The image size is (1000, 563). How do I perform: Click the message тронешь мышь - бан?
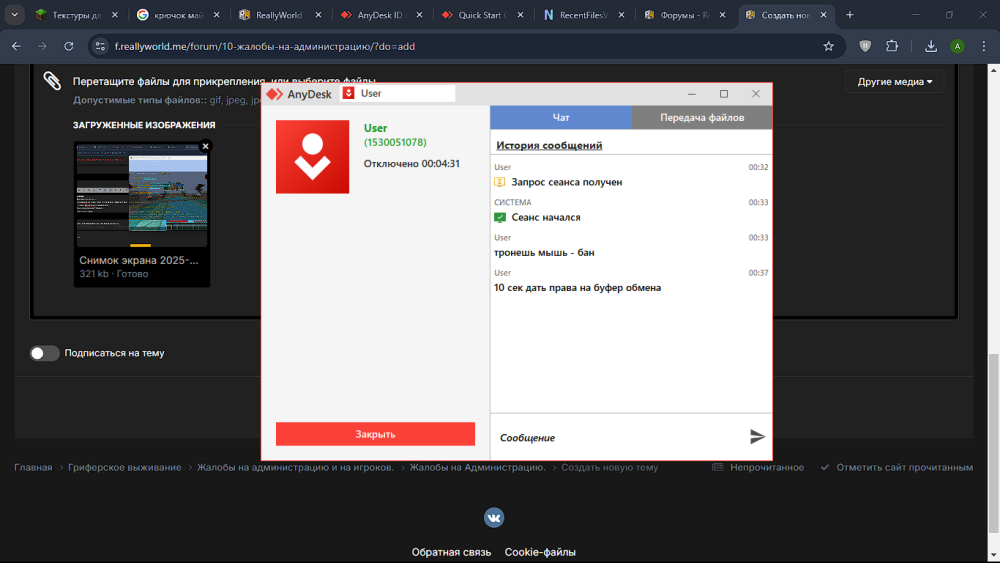pos(544,252)
